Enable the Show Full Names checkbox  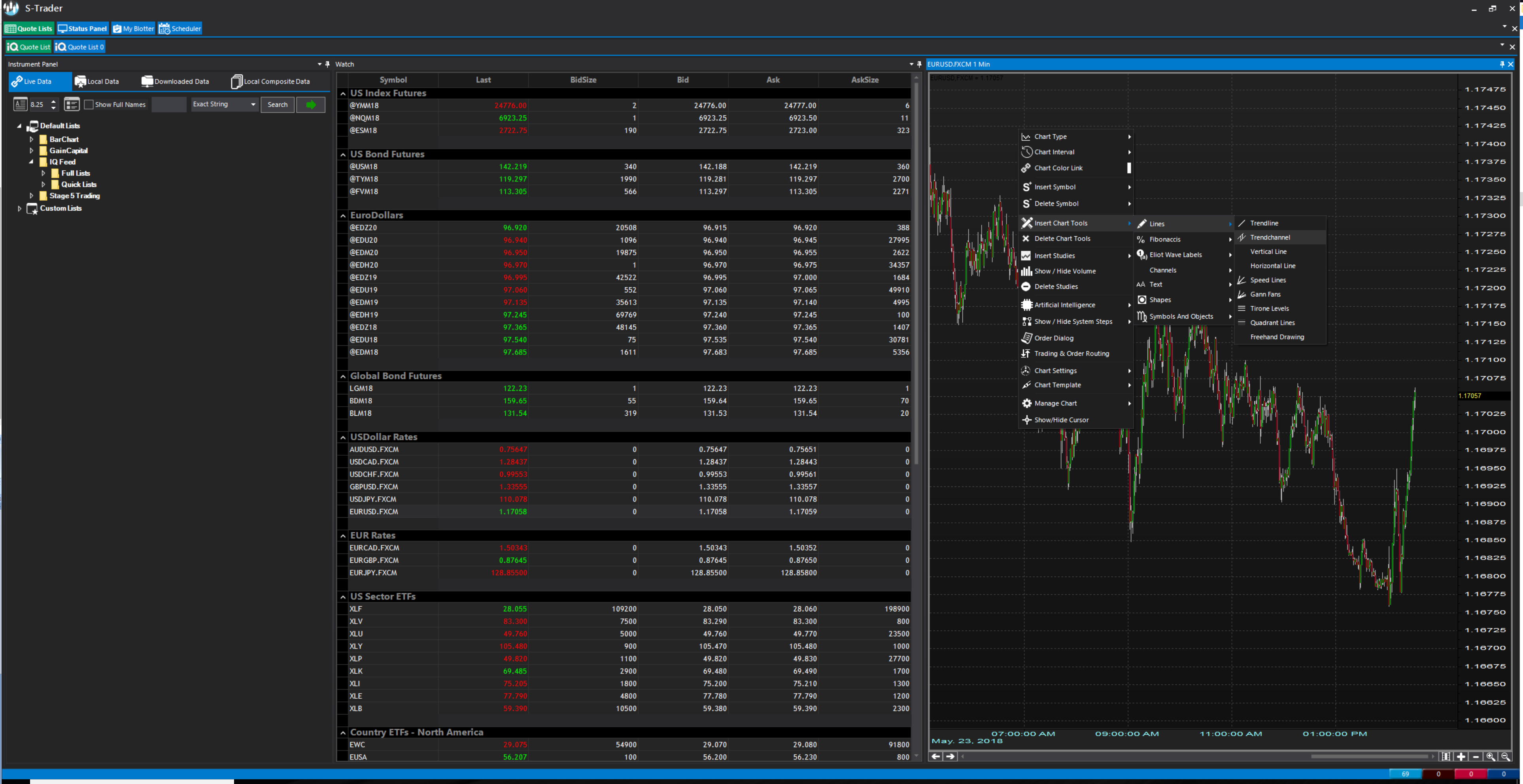(89, 105)
